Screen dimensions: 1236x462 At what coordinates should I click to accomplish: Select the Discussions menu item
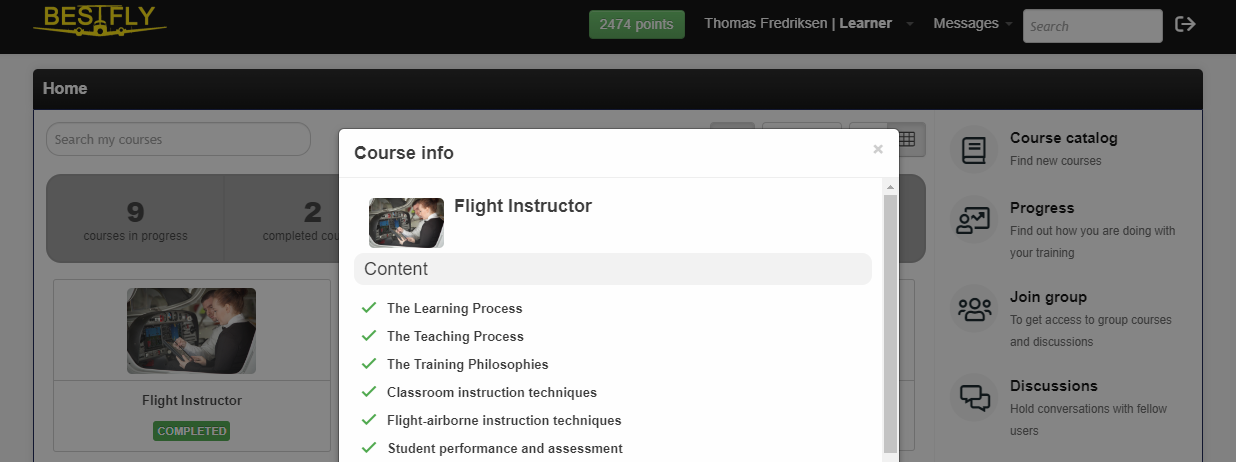tap(1053, 386)
